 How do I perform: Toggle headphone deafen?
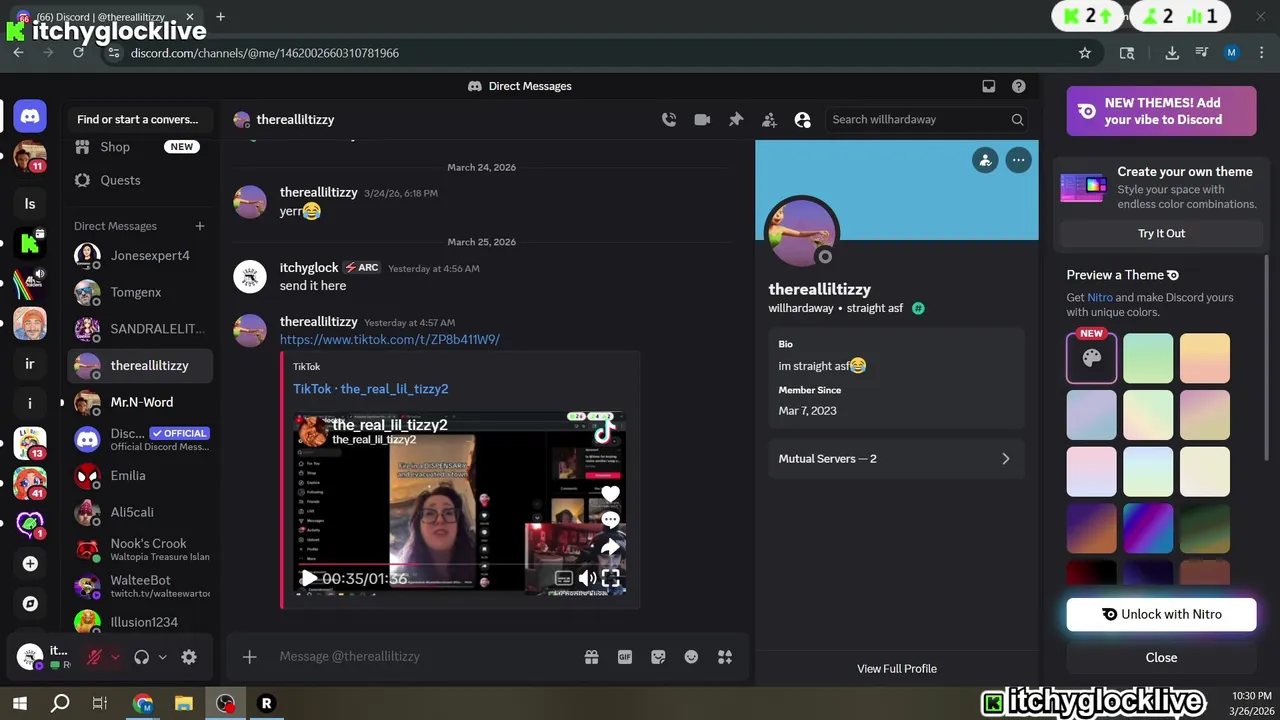141,657
